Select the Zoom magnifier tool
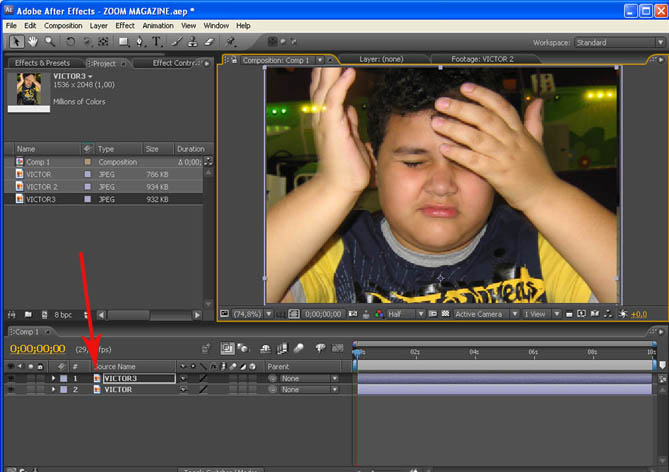Screen dimensions: 669x472 [49, 42]
